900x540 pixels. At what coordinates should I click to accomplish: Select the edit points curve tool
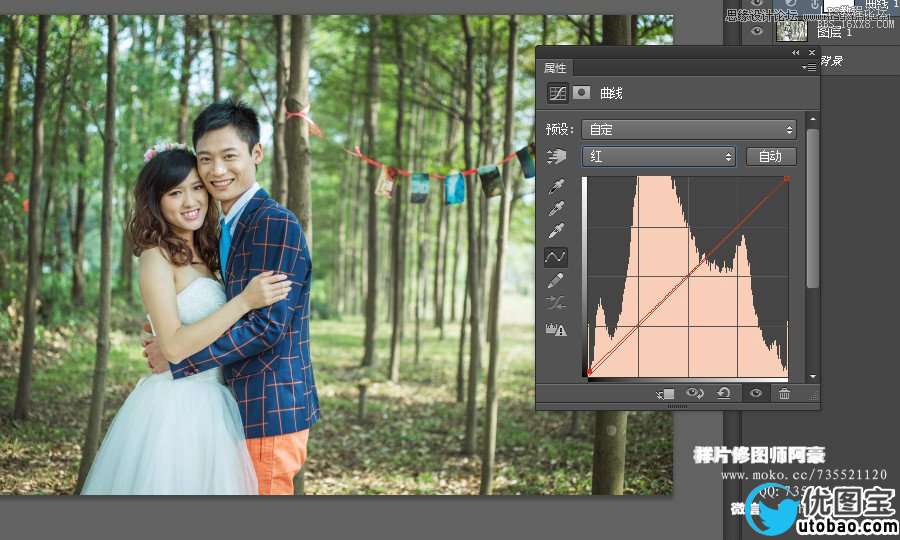pyautogui.click(x=556, y=257)
